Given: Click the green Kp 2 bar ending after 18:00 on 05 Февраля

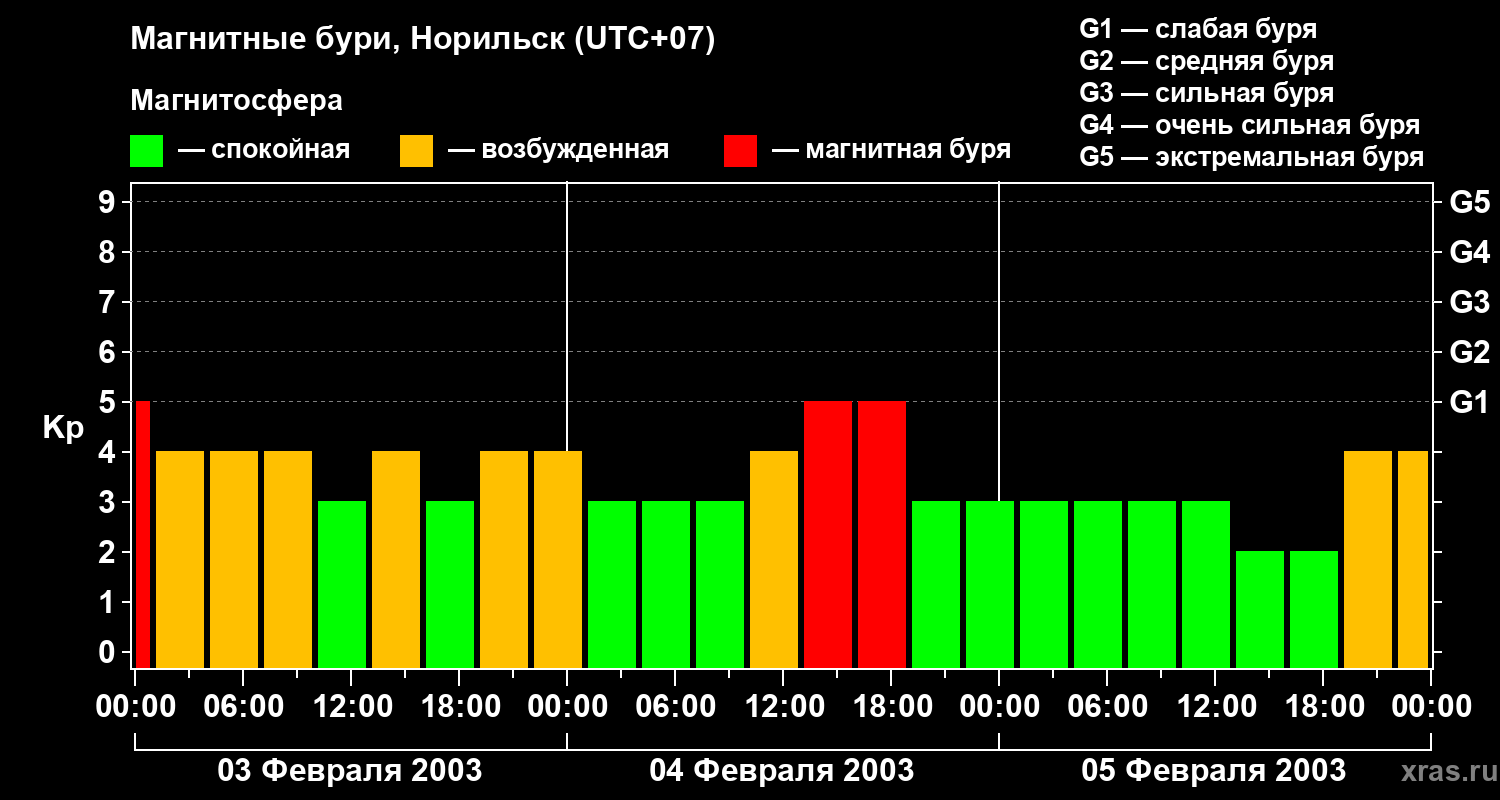Looking at the screenshot, I should [x=1314, y=609].
